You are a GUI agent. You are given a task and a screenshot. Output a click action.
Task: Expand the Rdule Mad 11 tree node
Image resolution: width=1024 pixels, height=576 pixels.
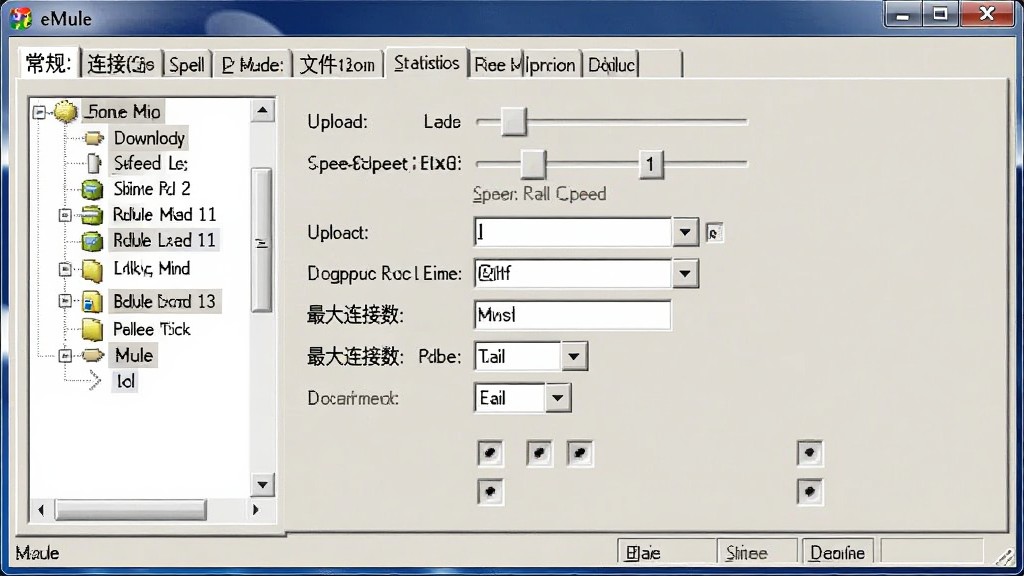point(65,215)
